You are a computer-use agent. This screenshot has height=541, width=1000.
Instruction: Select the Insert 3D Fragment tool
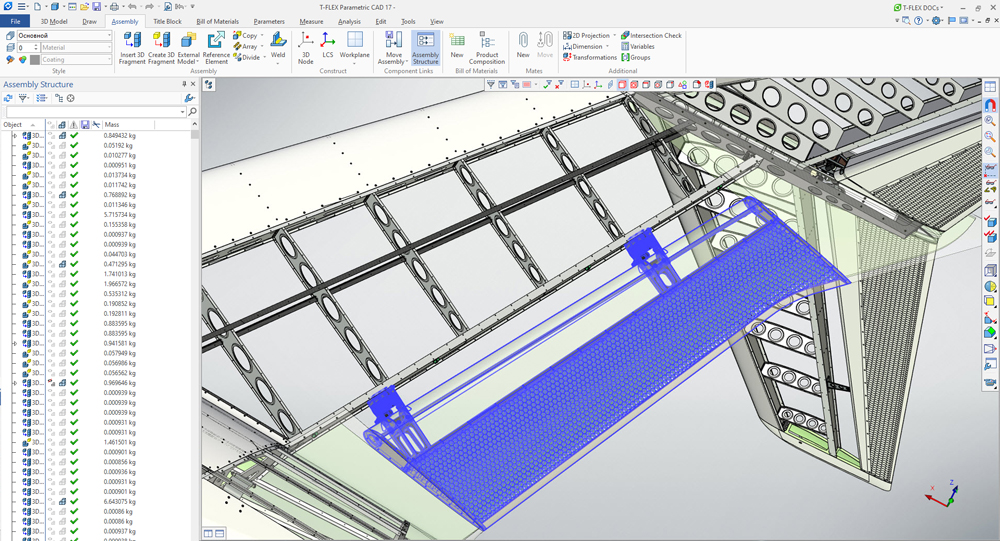coord(132,48)
